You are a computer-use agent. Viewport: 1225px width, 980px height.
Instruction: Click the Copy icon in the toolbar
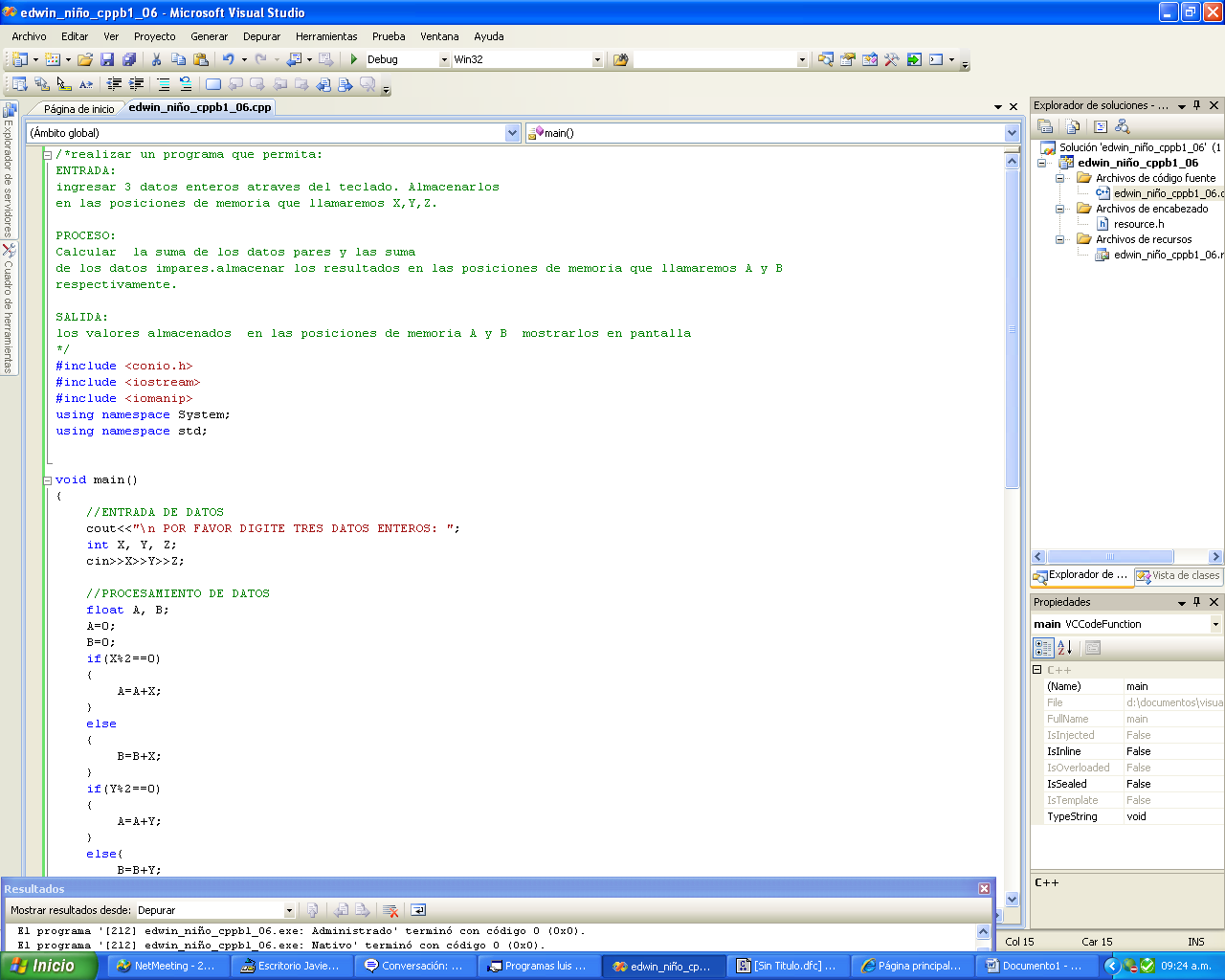[x=179, y=59]
